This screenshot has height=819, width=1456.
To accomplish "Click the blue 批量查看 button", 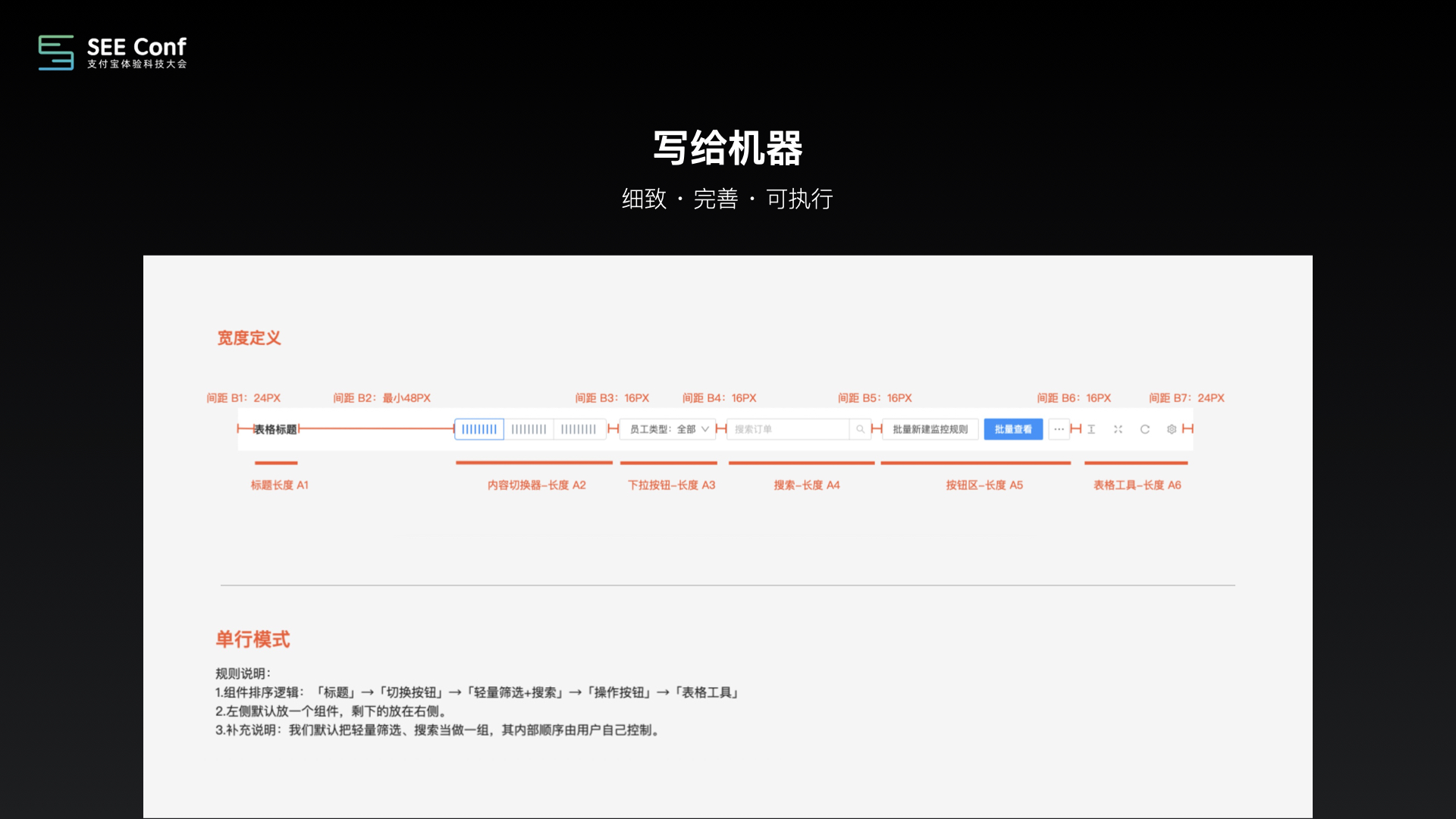I will [1013, 429].
